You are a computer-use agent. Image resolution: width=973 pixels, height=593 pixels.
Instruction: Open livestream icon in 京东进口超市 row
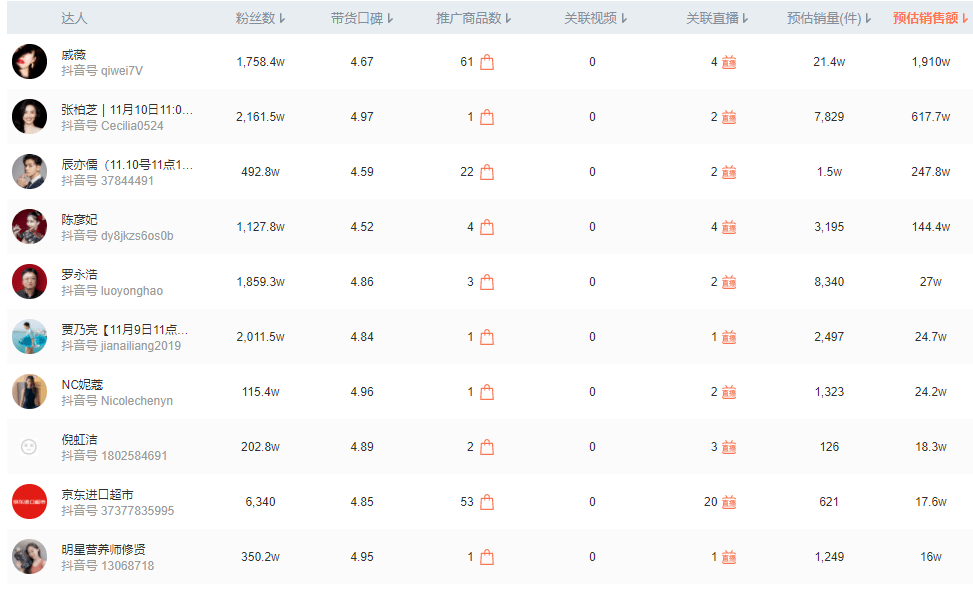(729, 502)
